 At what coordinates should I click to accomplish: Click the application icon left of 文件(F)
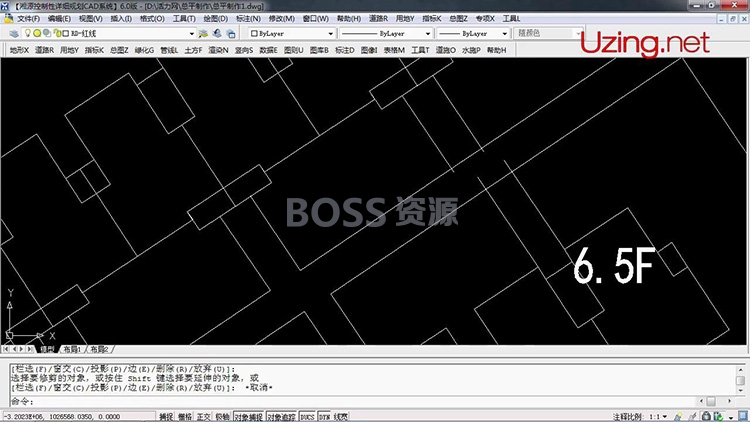tap(8, 19)
